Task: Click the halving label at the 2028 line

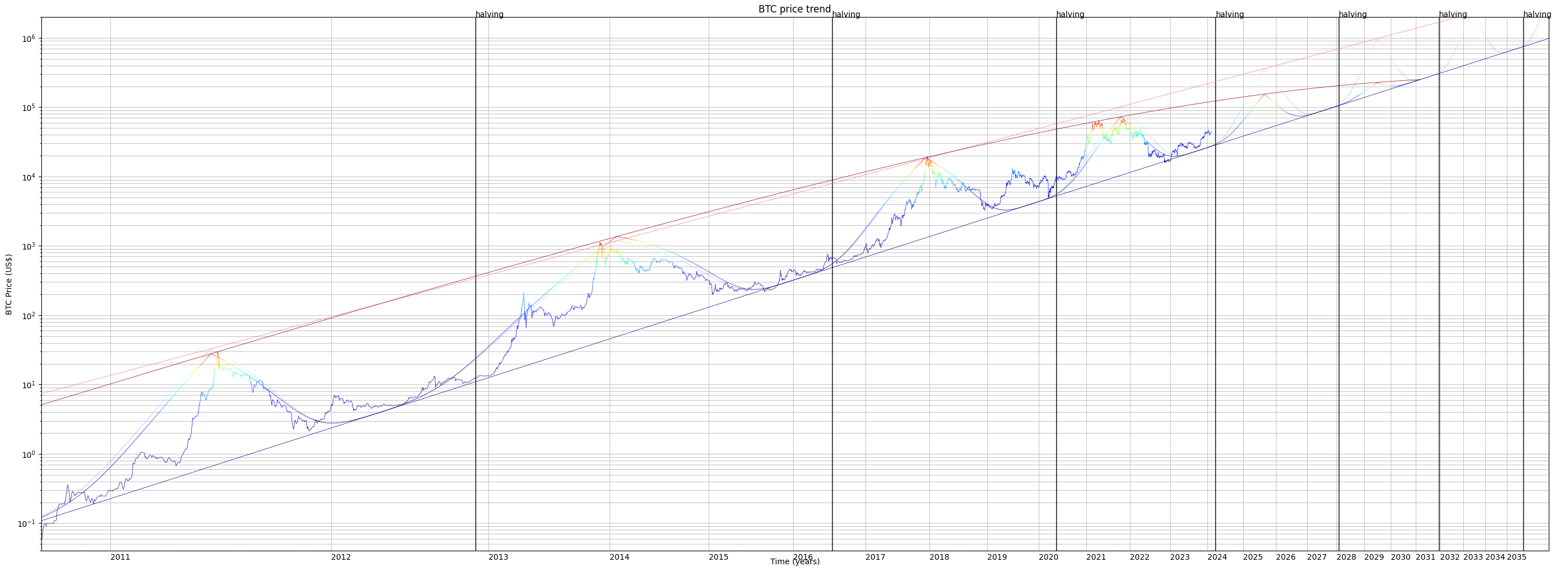Action: 1352,15
